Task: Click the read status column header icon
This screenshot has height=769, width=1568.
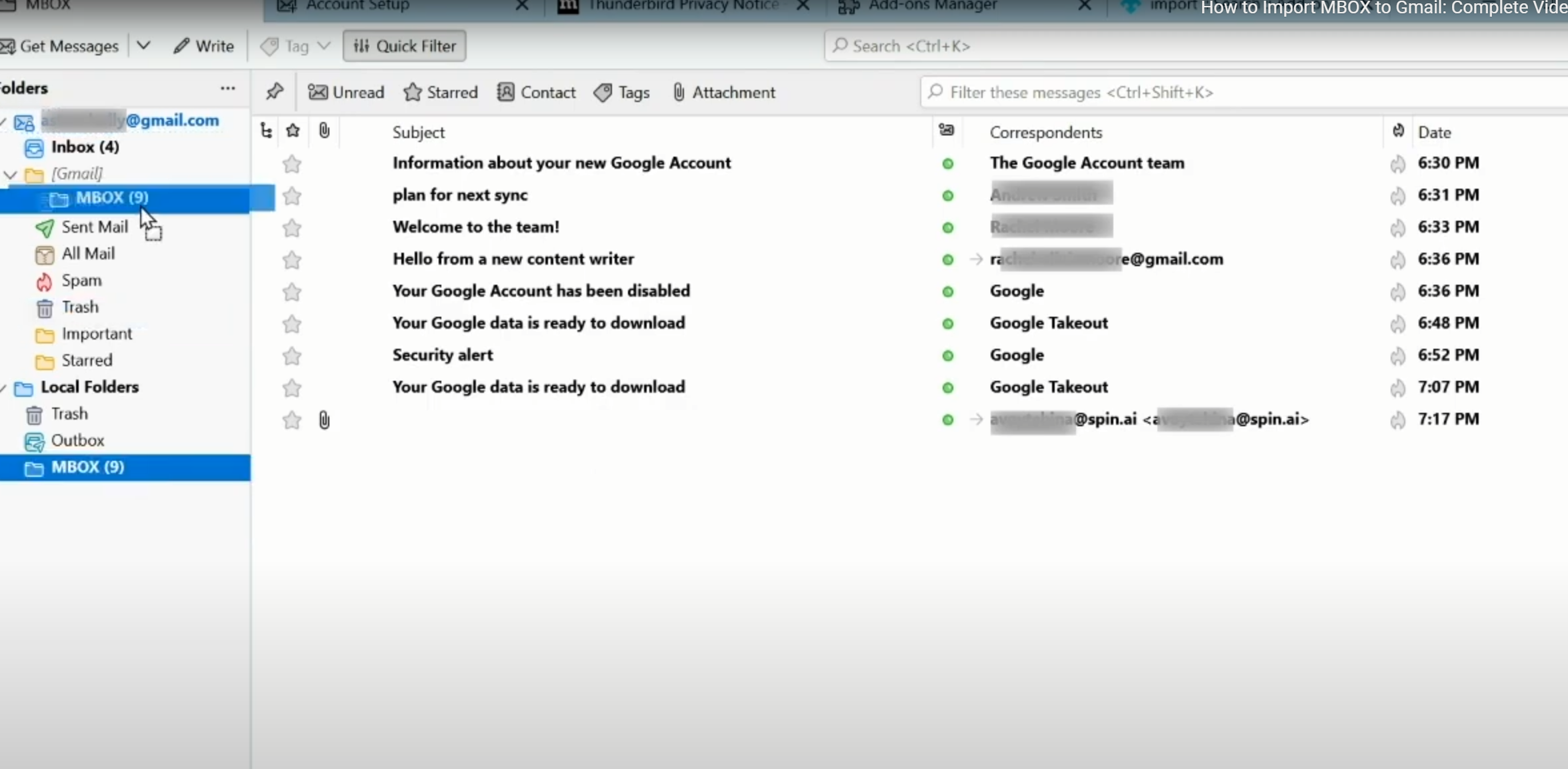Action: tap(946, 131)
